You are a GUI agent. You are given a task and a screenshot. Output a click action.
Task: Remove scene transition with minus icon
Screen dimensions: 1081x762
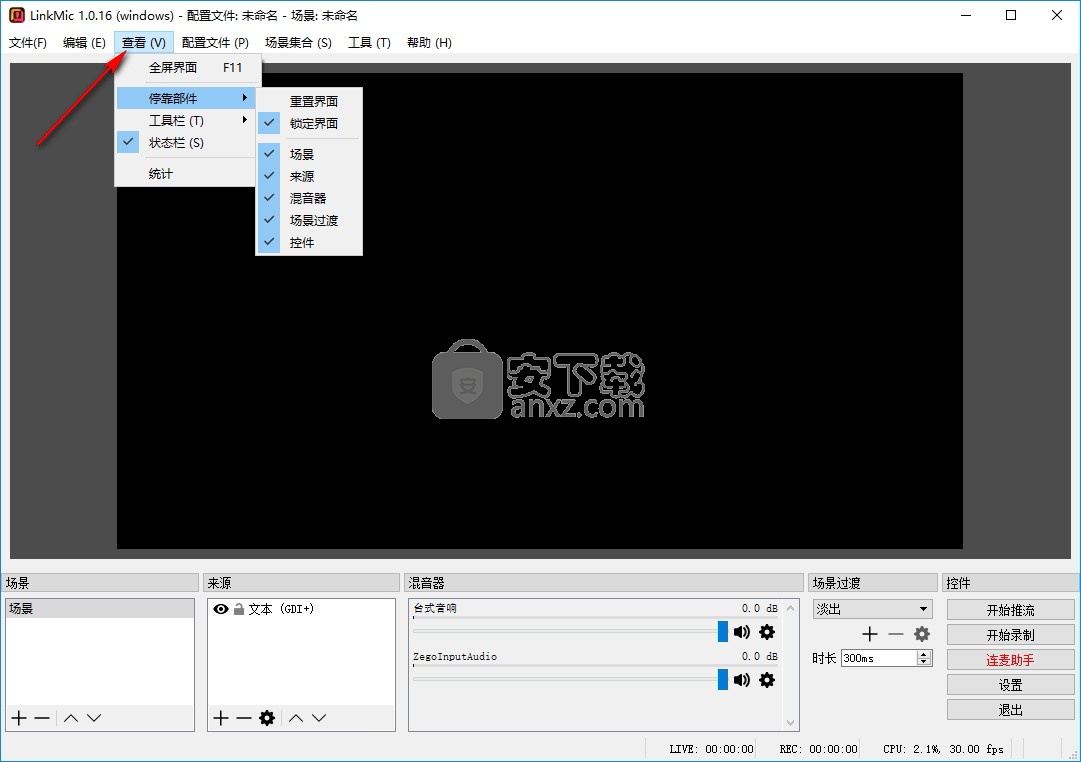(x=896, y=634)
